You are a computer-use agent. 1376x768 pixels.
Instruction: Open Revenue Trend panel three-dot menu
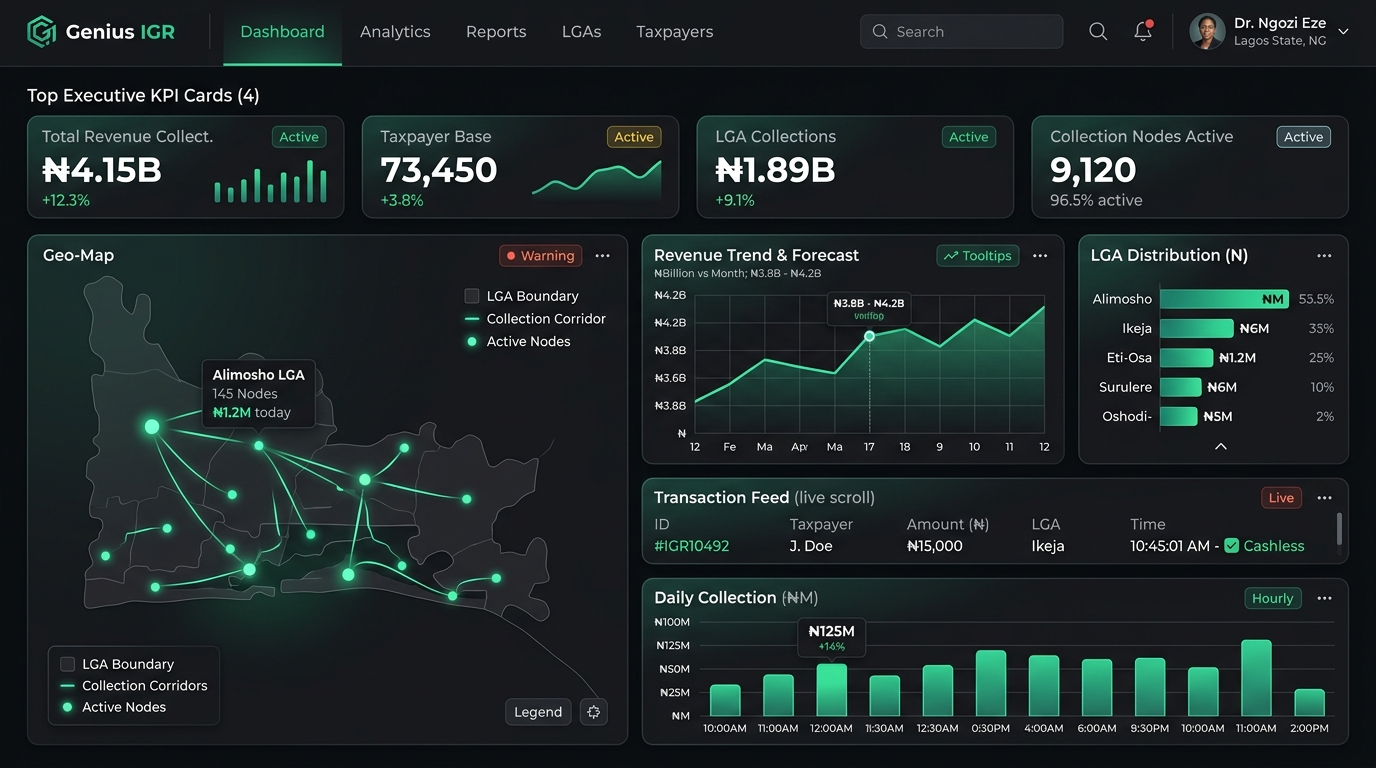tap(1040, 256)
